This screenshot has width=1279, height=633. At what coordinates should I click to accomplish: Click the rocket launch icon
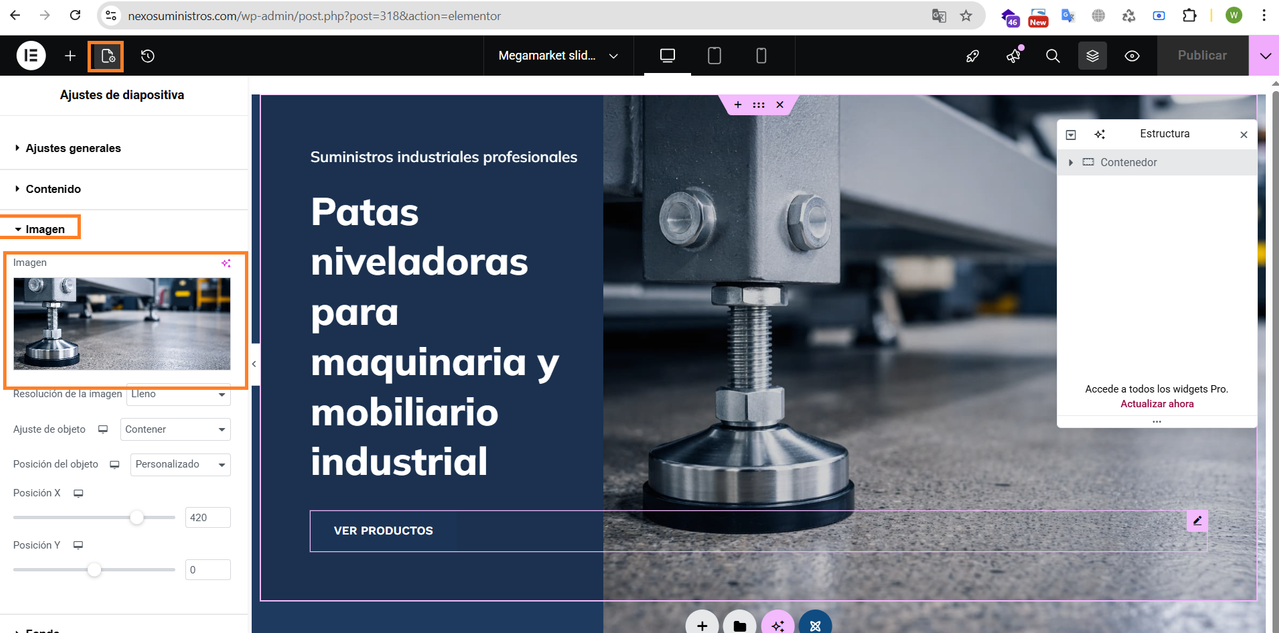pos(972,56)
